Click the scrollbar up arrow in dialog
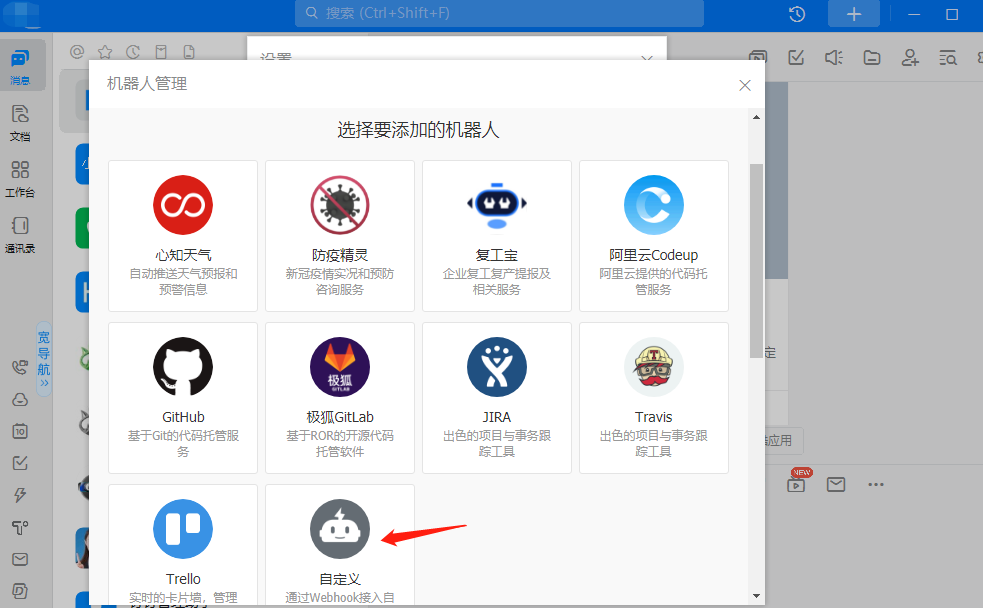 756,117
